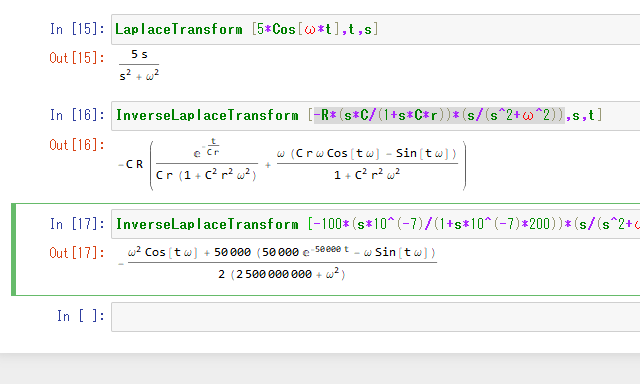Click the In [15] LaplaceTransform input cell

point(376,29)
